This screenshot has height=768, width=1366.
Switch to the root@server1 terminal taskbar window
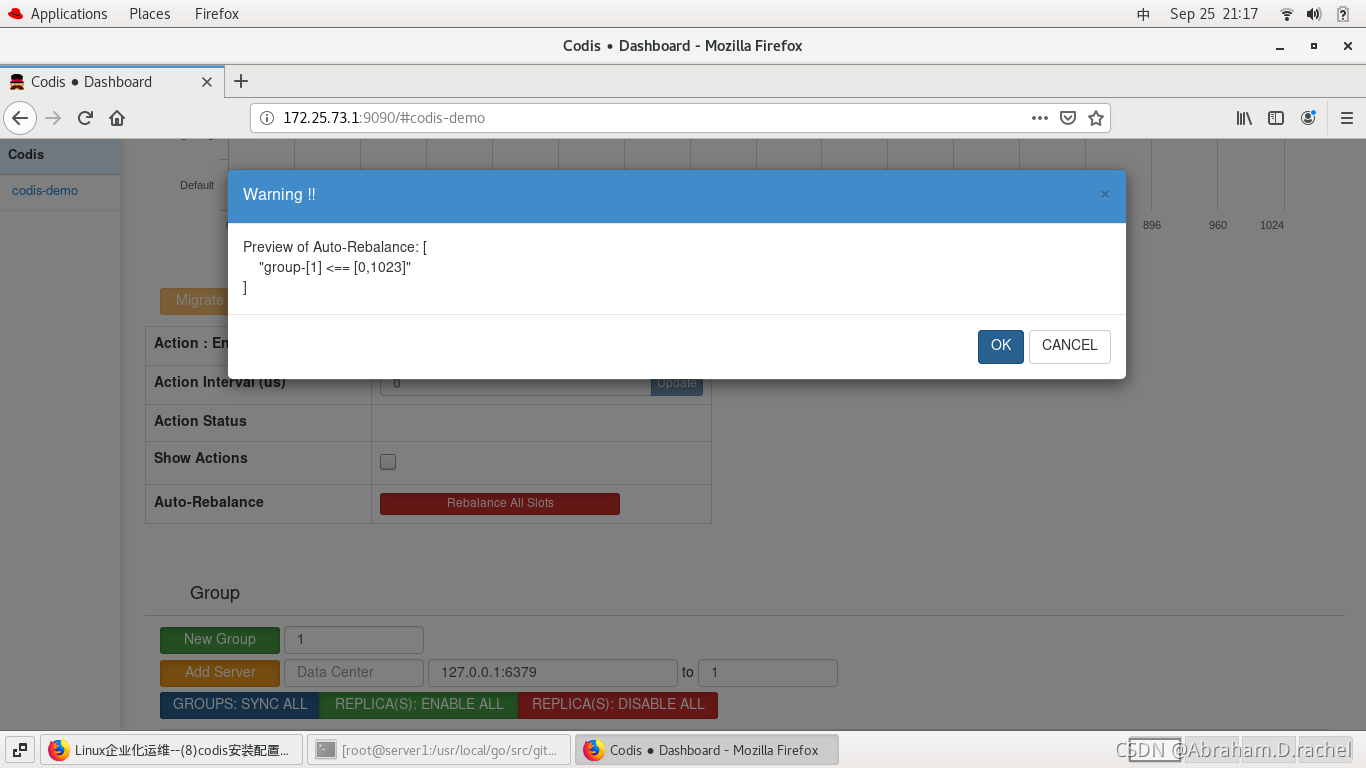coord(439,750)
